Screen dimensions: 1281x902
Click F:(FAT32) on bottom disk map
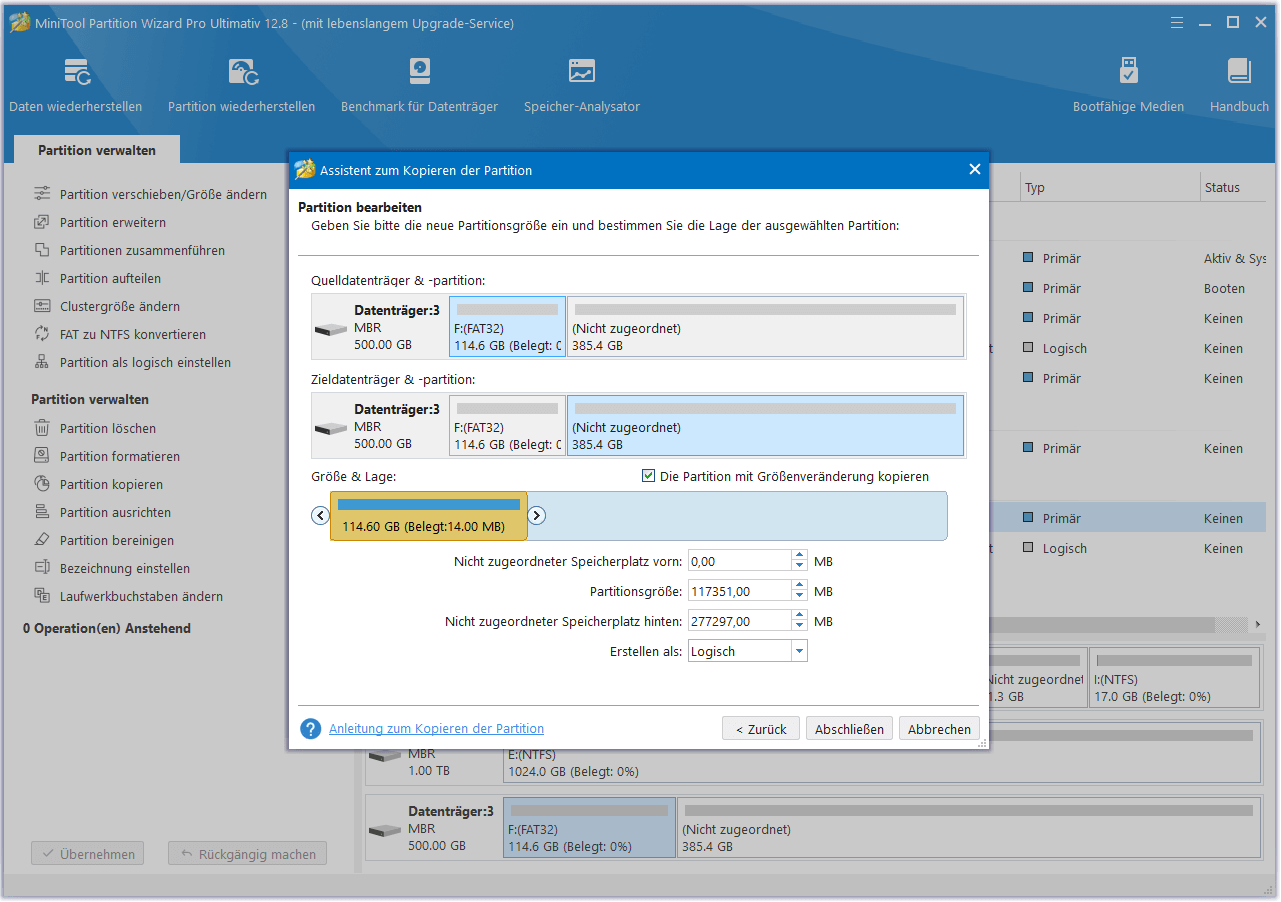click(589, 827)
